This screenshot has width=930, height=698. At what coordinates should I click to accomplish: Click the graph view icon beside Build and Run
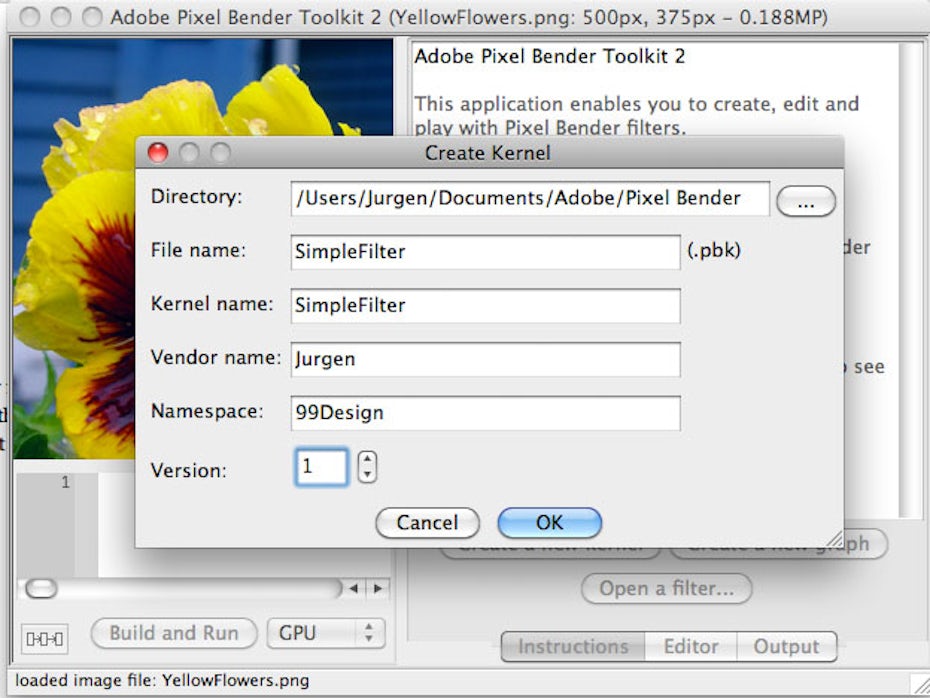45,637
